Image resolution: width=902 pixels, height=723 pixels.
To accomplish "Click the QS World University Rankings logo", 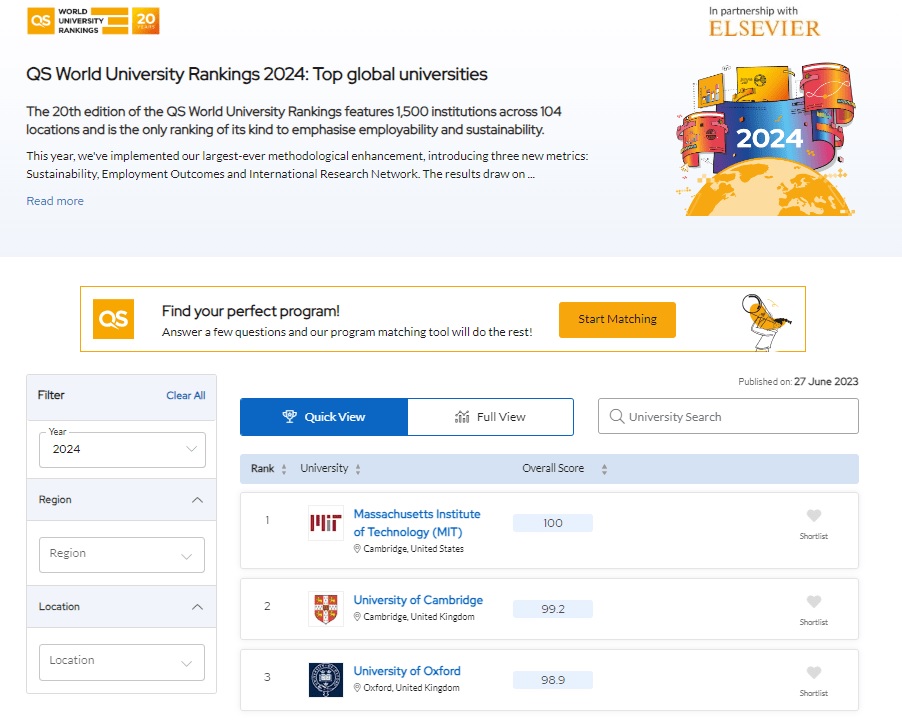I will (x=92, y=20).
